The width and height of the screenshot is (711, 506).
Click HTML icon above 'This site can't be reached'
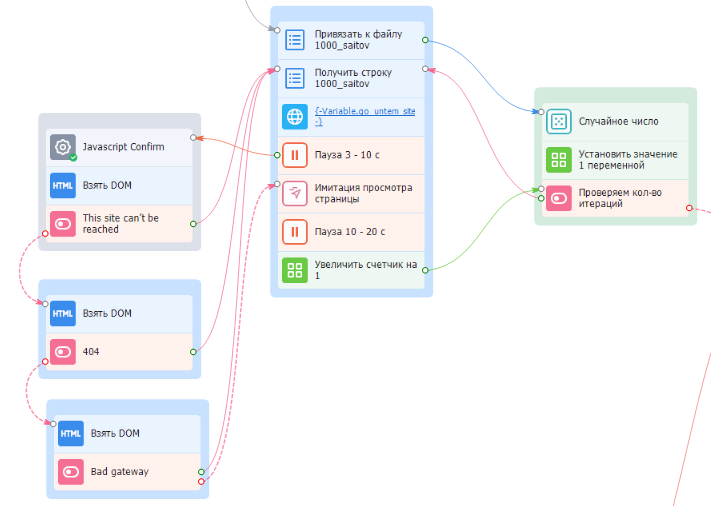tap(63, 185)
